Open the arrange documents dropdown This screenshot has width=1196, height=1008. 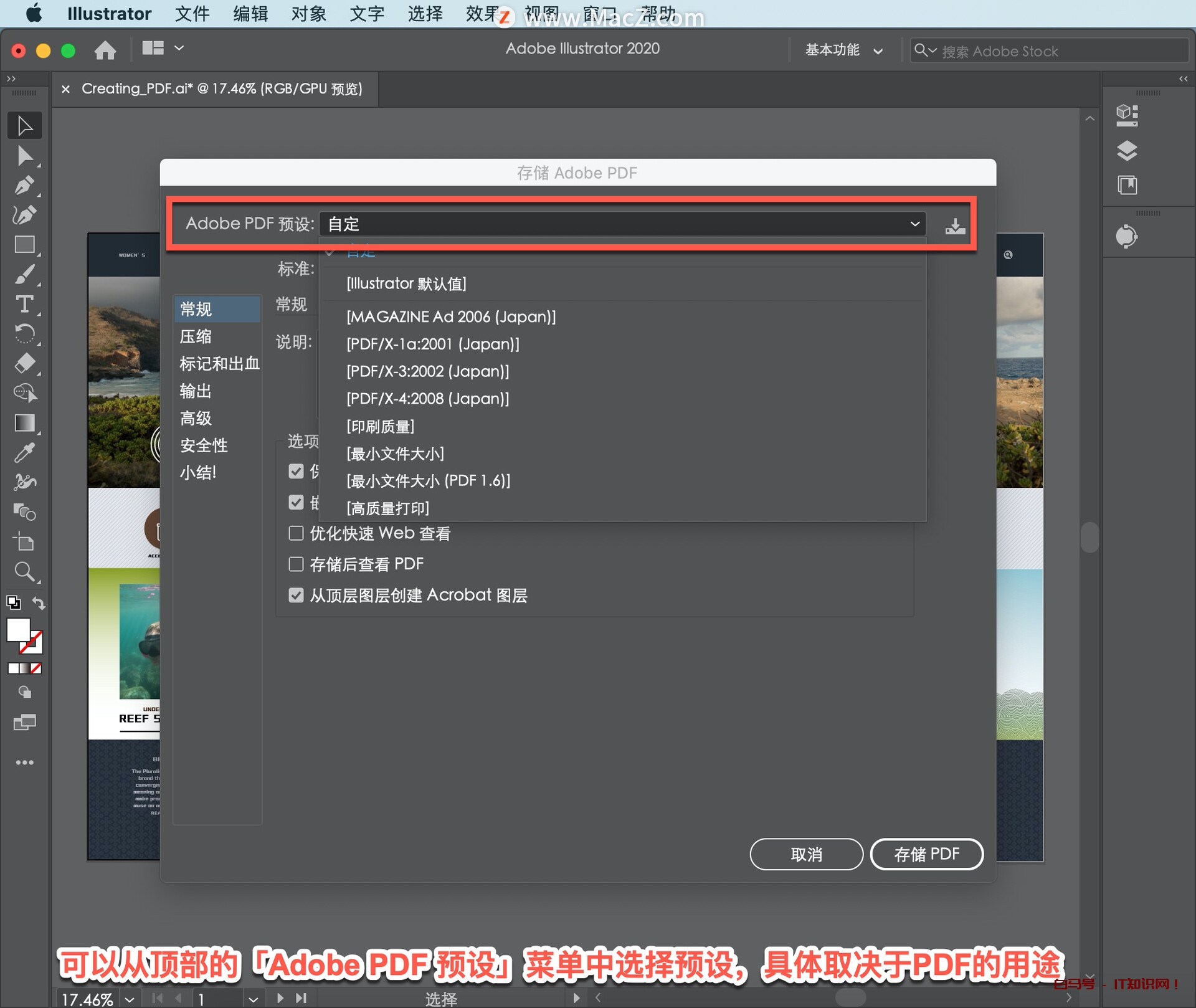click(163, 48)
